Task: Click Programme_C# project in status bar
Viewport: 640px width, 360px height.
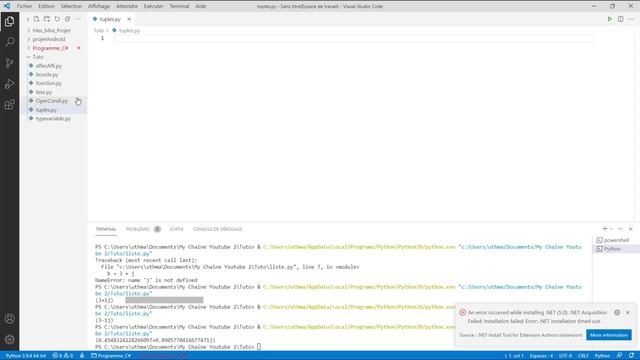Action: [111, 356]
